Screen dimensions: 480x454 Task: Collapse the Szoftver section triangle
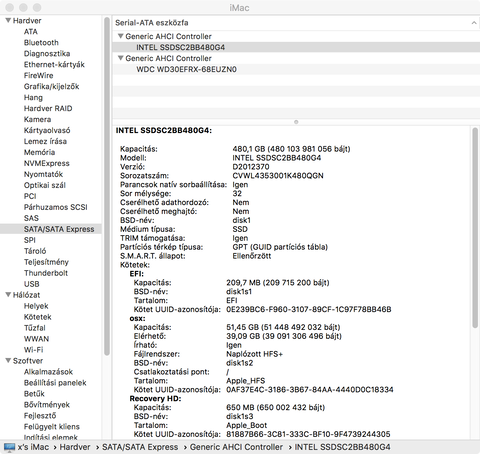pyautogui.click(x=8, y=360)
